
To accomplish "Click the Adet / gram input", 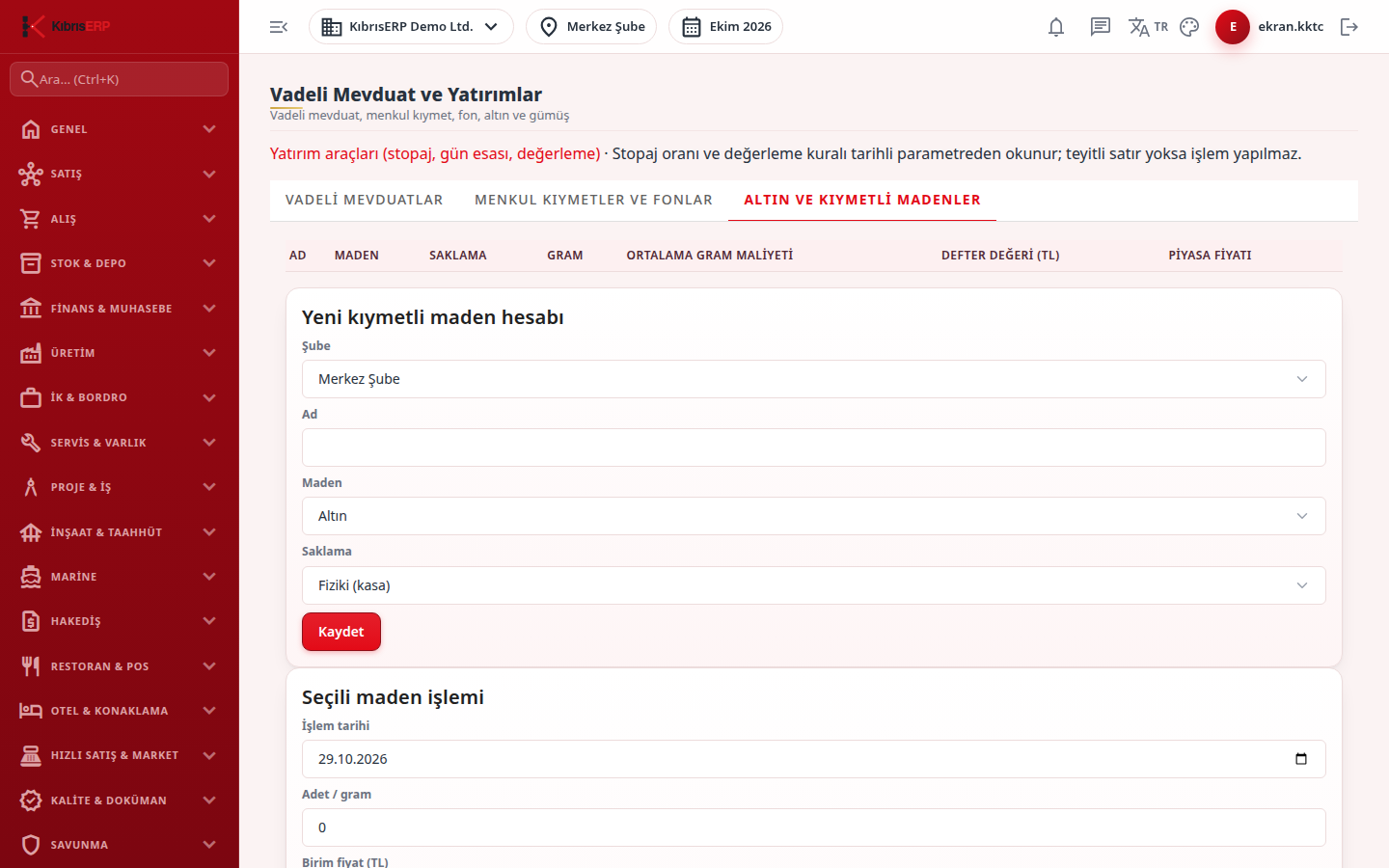I will click(x=813, y=827).
